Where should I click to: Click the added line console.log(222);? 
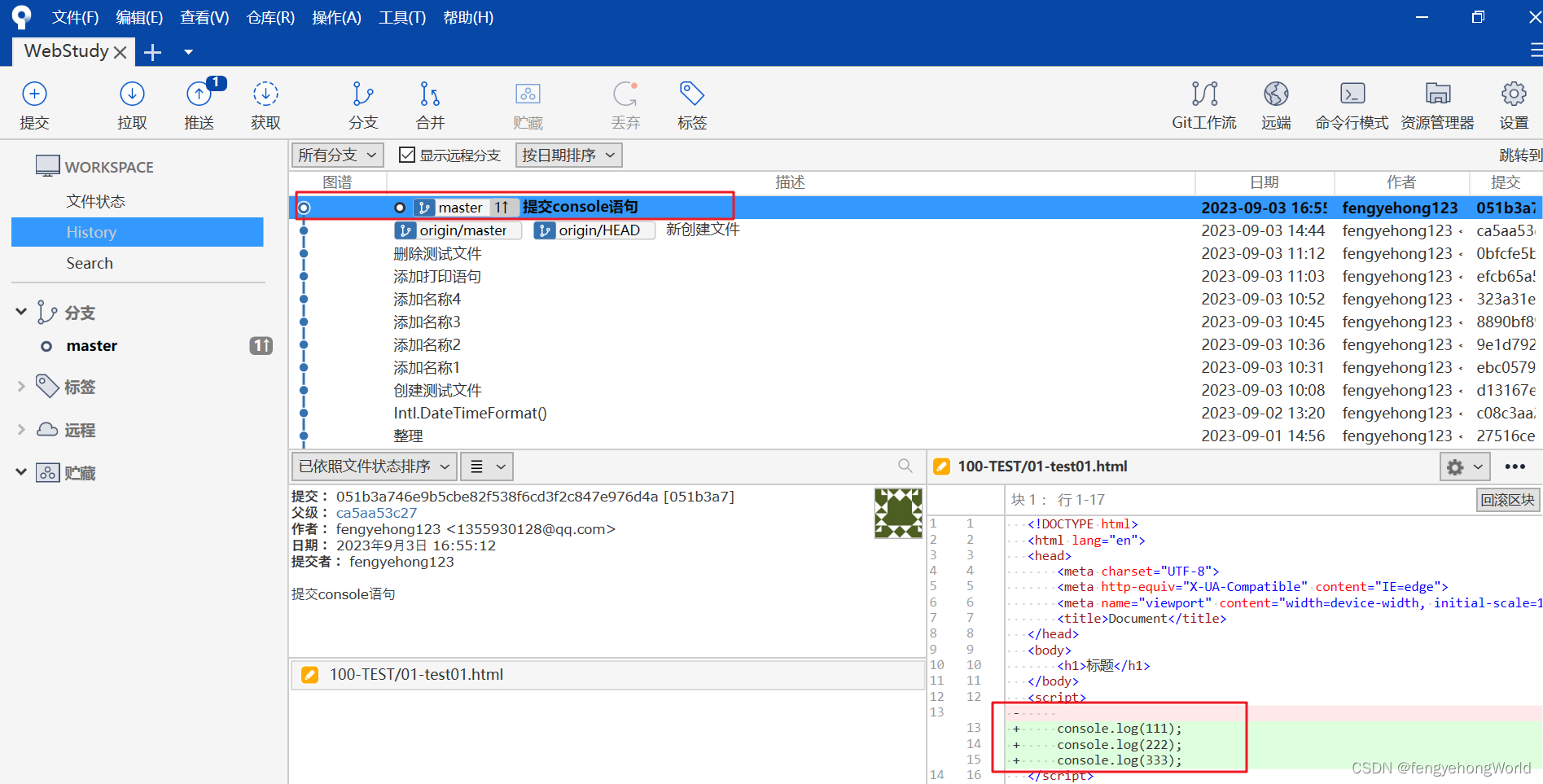[x=1119, y=745]
